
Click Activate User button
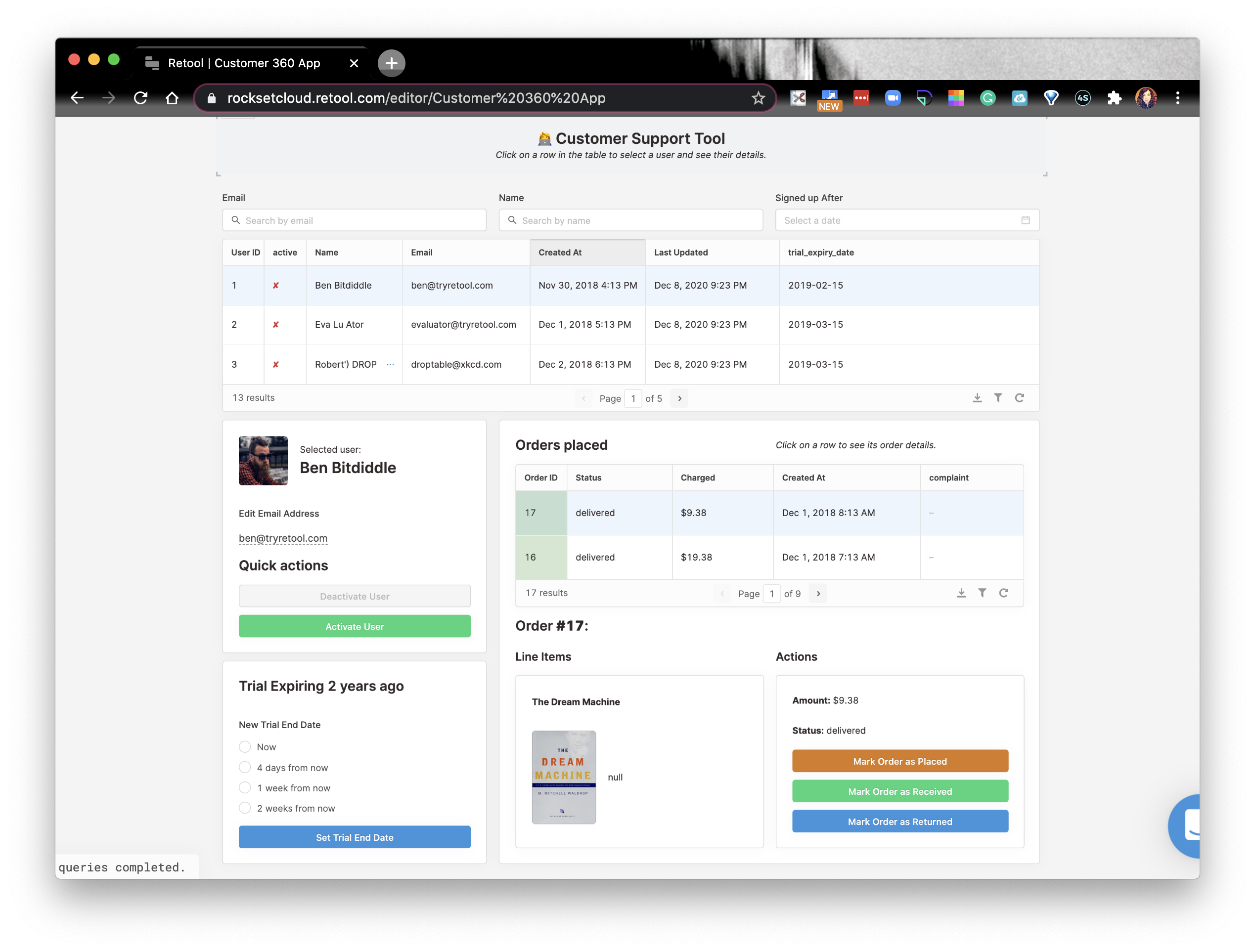click(x=354, y=626)
